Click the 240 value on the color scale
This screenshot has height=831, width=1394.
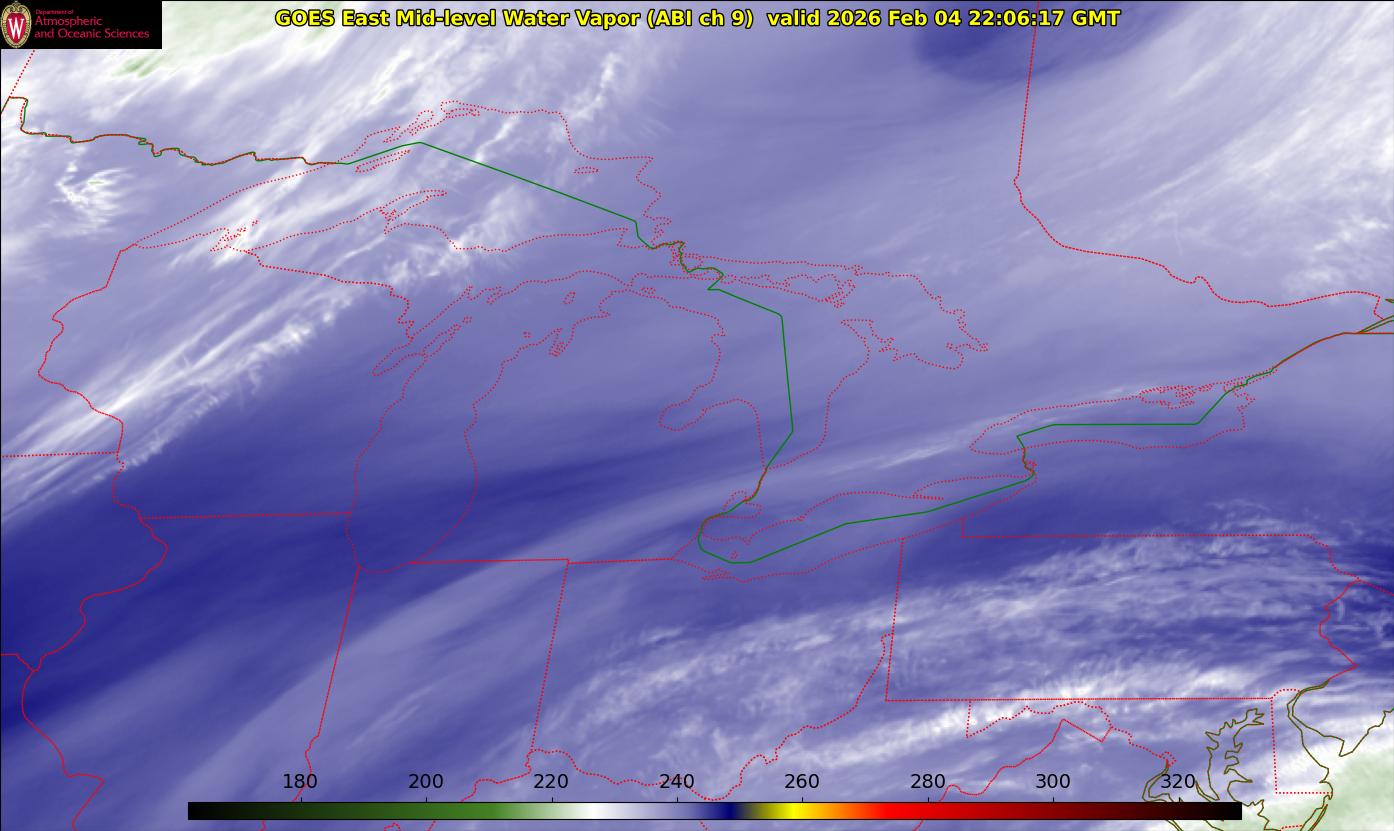[x=677, y=782]
